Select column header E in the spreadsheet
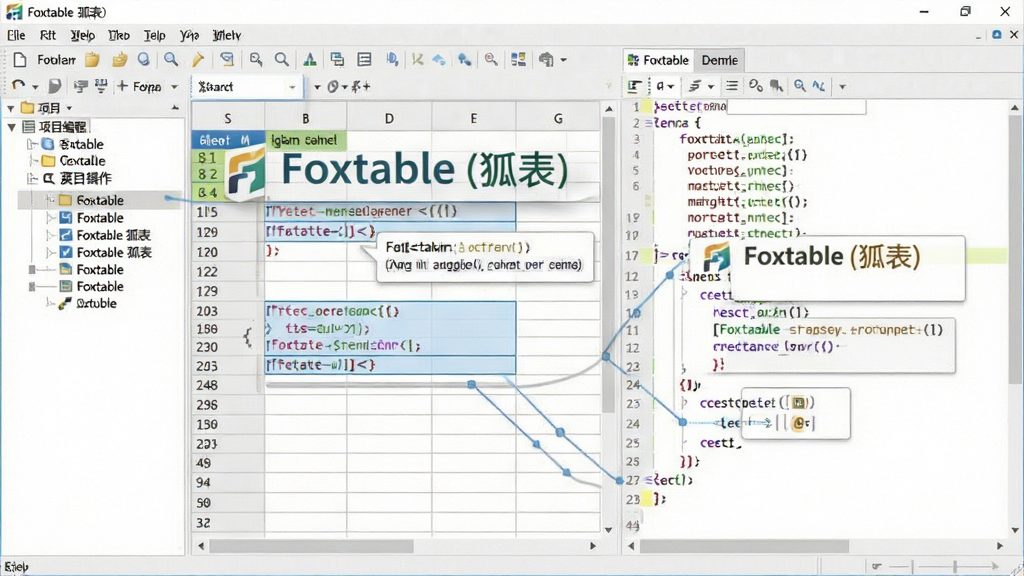Screen dimensions: 1024x576 pos(473,118)
